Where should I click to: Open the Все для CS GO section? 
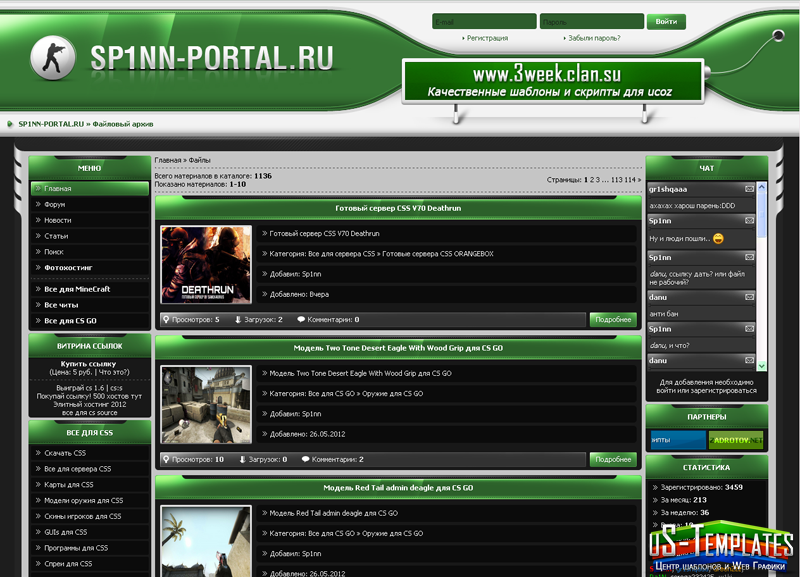tap(90, 320)
